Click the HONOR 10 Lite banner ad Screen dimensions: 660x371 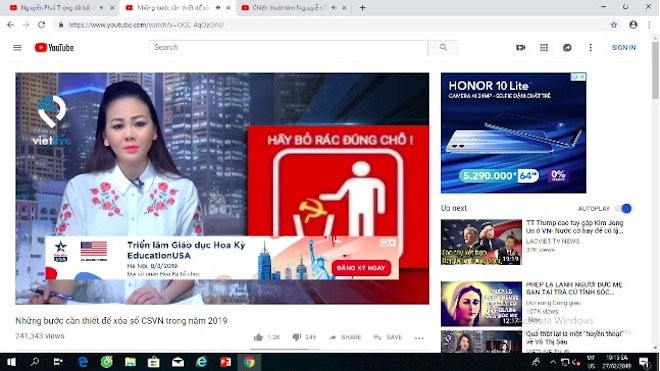(513, 133)
